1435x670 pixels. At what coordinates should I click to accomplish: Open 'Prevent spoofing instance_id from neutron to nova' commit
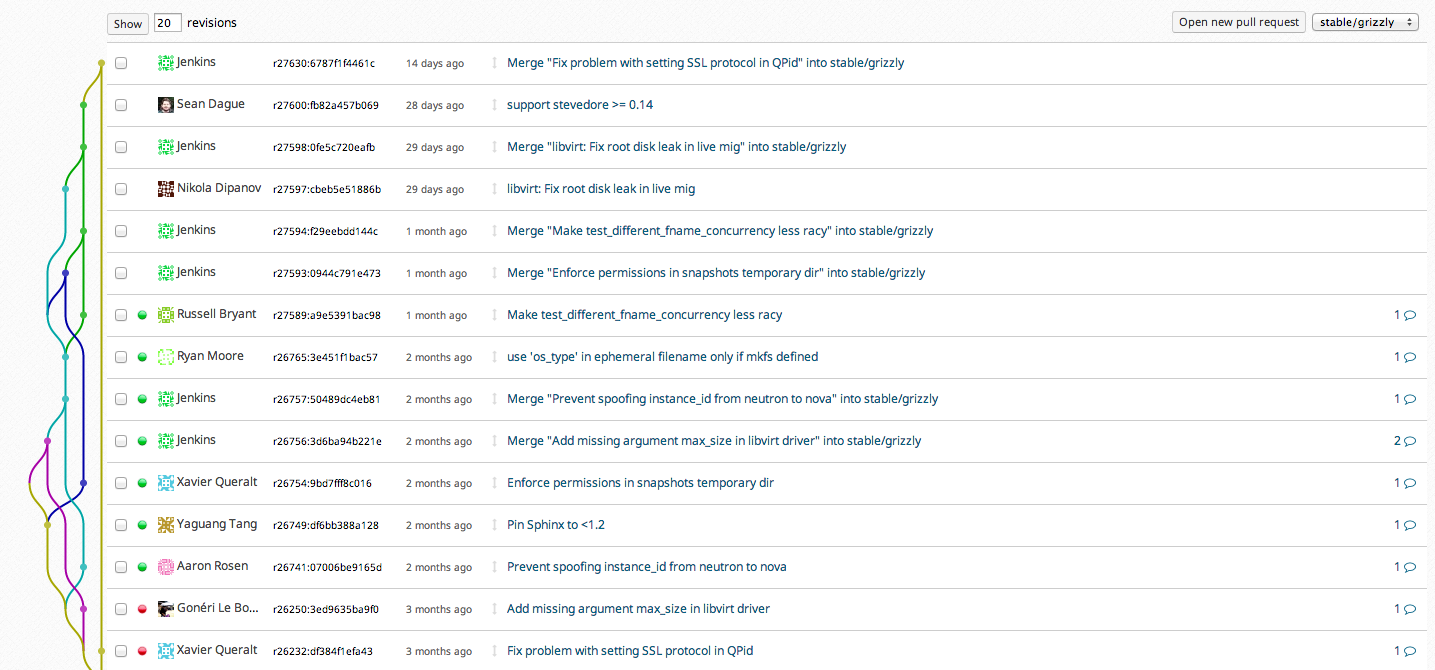[647, 567]
